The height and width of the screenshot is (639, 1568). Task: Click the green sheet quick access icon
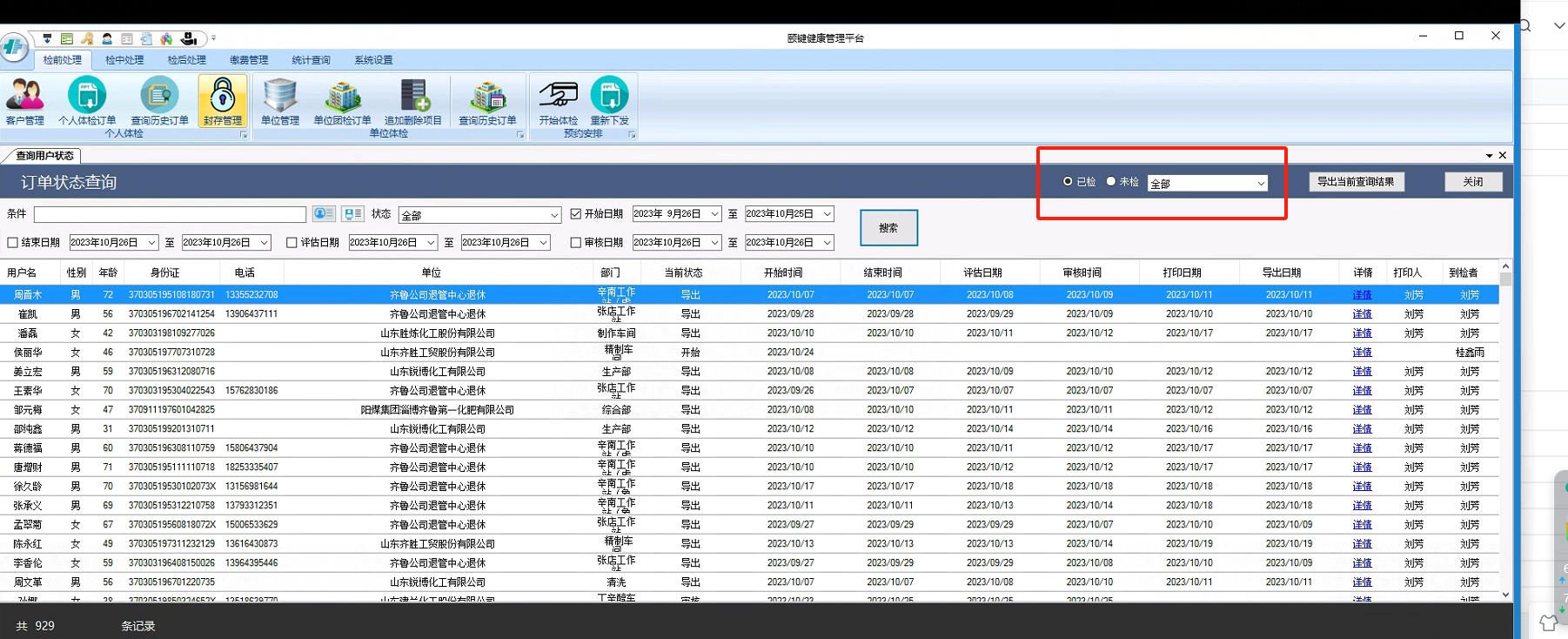(x=67, y=38)
